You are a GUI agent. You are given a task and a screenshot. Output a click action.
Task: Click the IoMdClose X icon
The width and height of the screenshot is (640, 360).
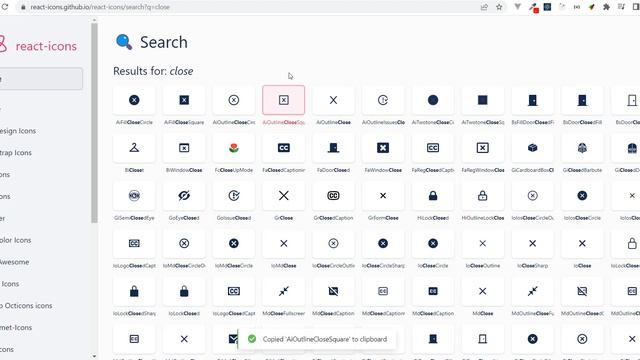[x=284, y=243]
